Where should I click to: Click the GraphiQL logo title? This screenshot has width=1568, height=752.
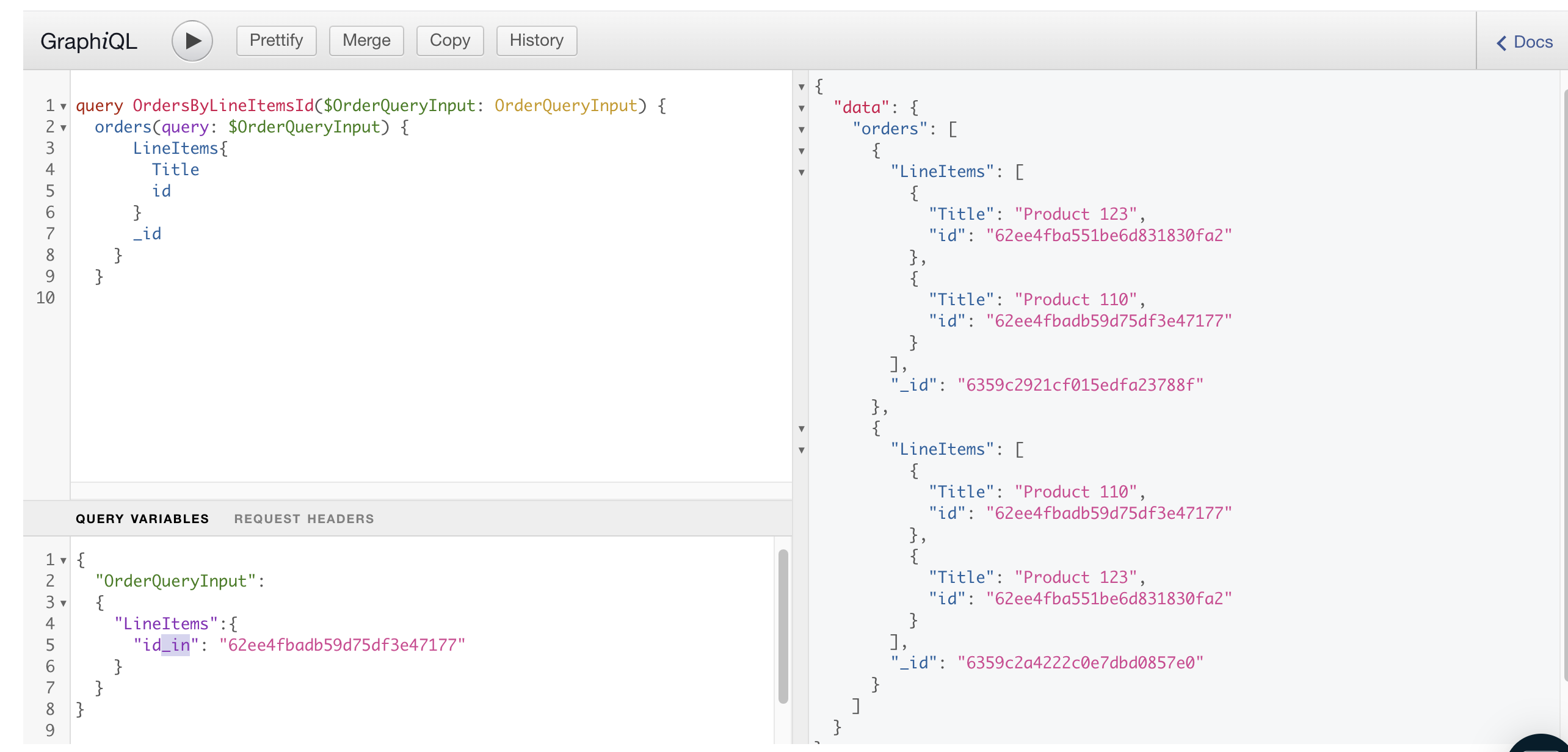point(89,41)
